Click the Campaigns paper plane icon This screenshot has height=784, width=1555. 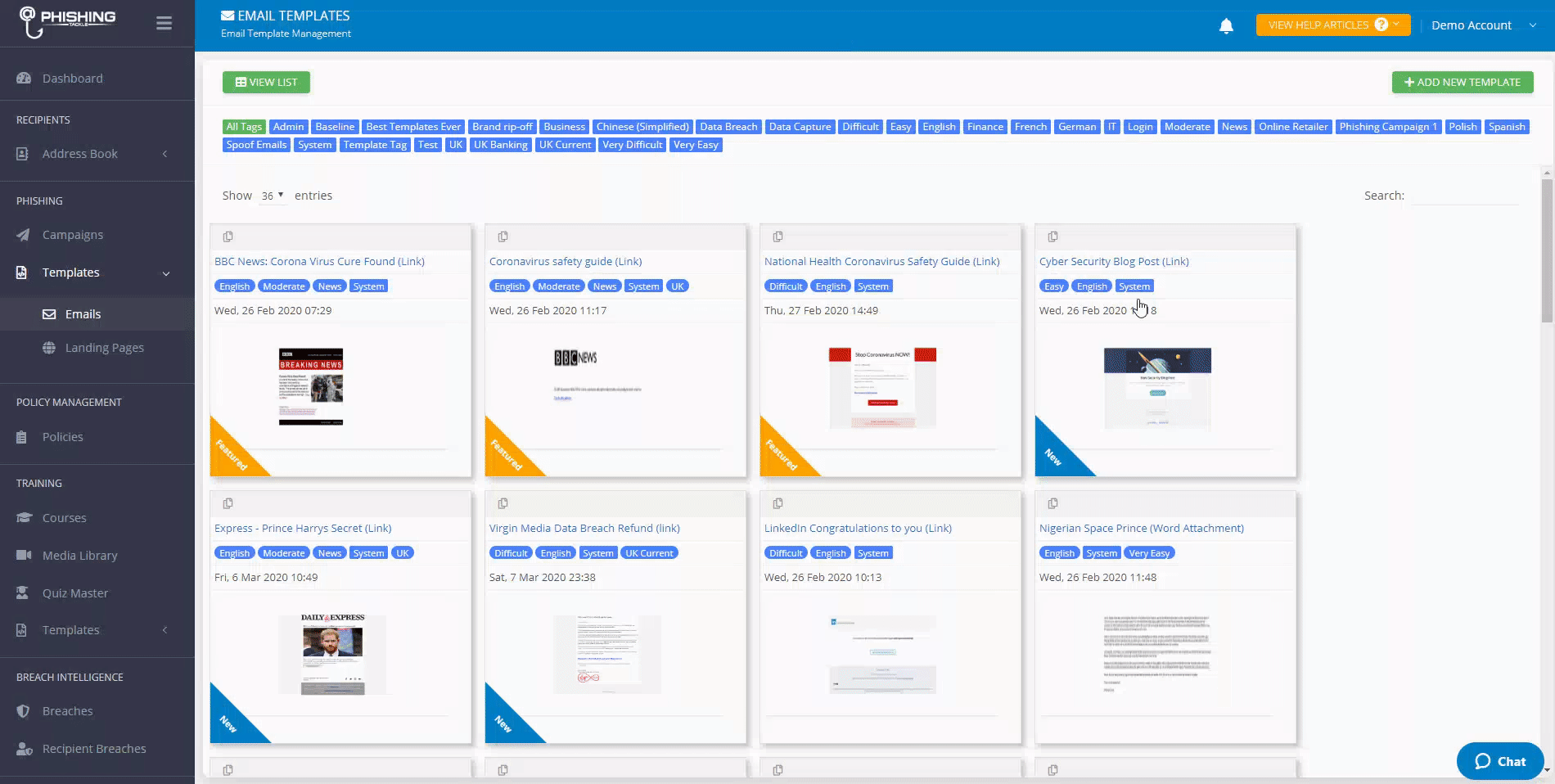coord(23,235)
